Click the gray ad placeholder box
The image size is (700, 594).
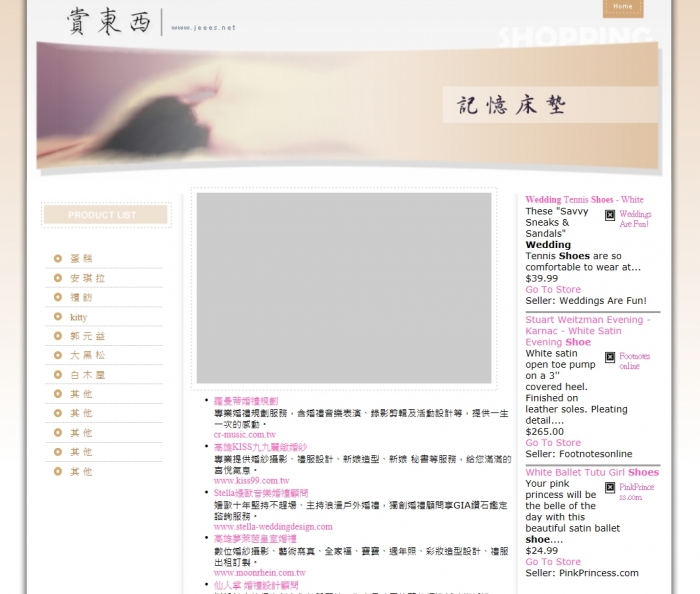344,288
